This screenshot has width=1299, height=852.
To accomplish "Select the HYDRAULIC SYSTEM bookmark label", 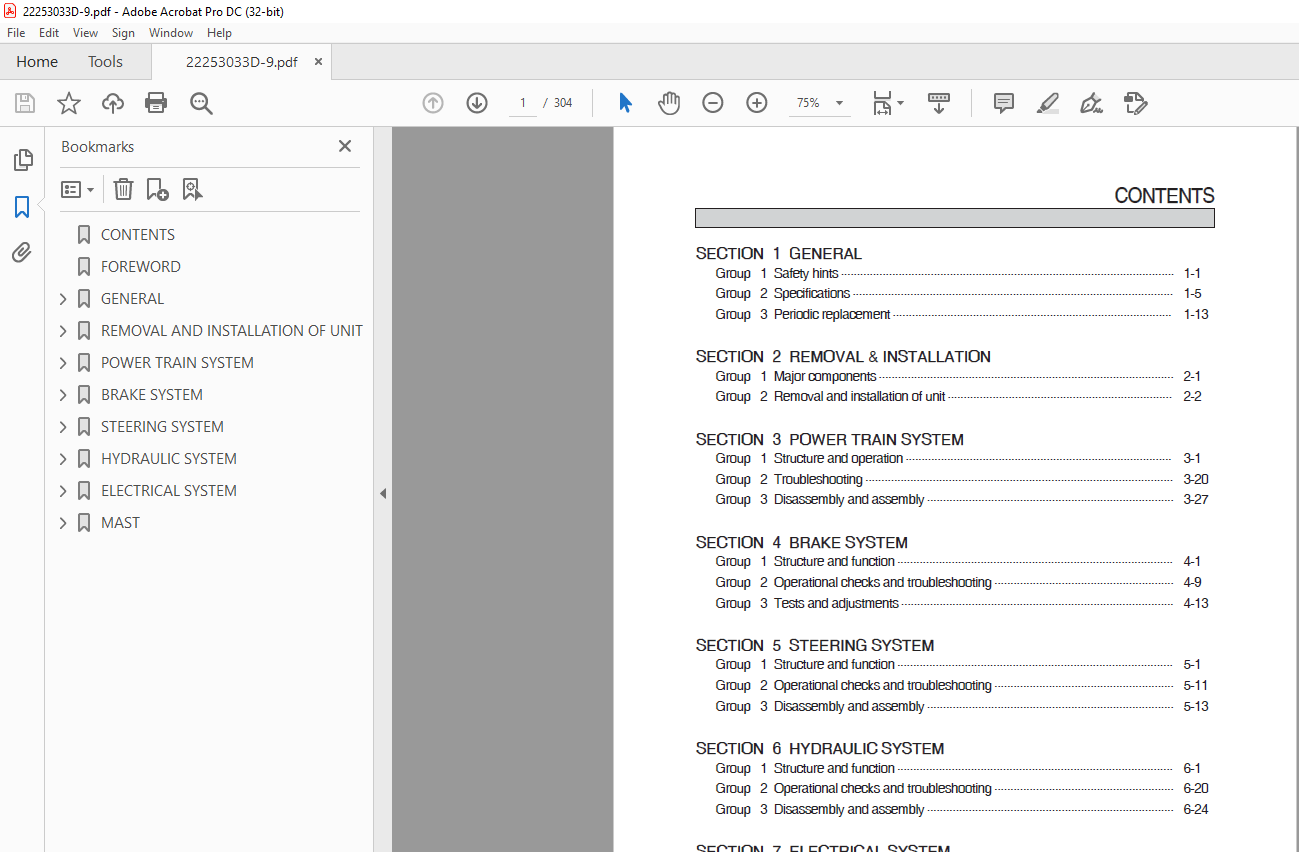I will tap(169, 459).
